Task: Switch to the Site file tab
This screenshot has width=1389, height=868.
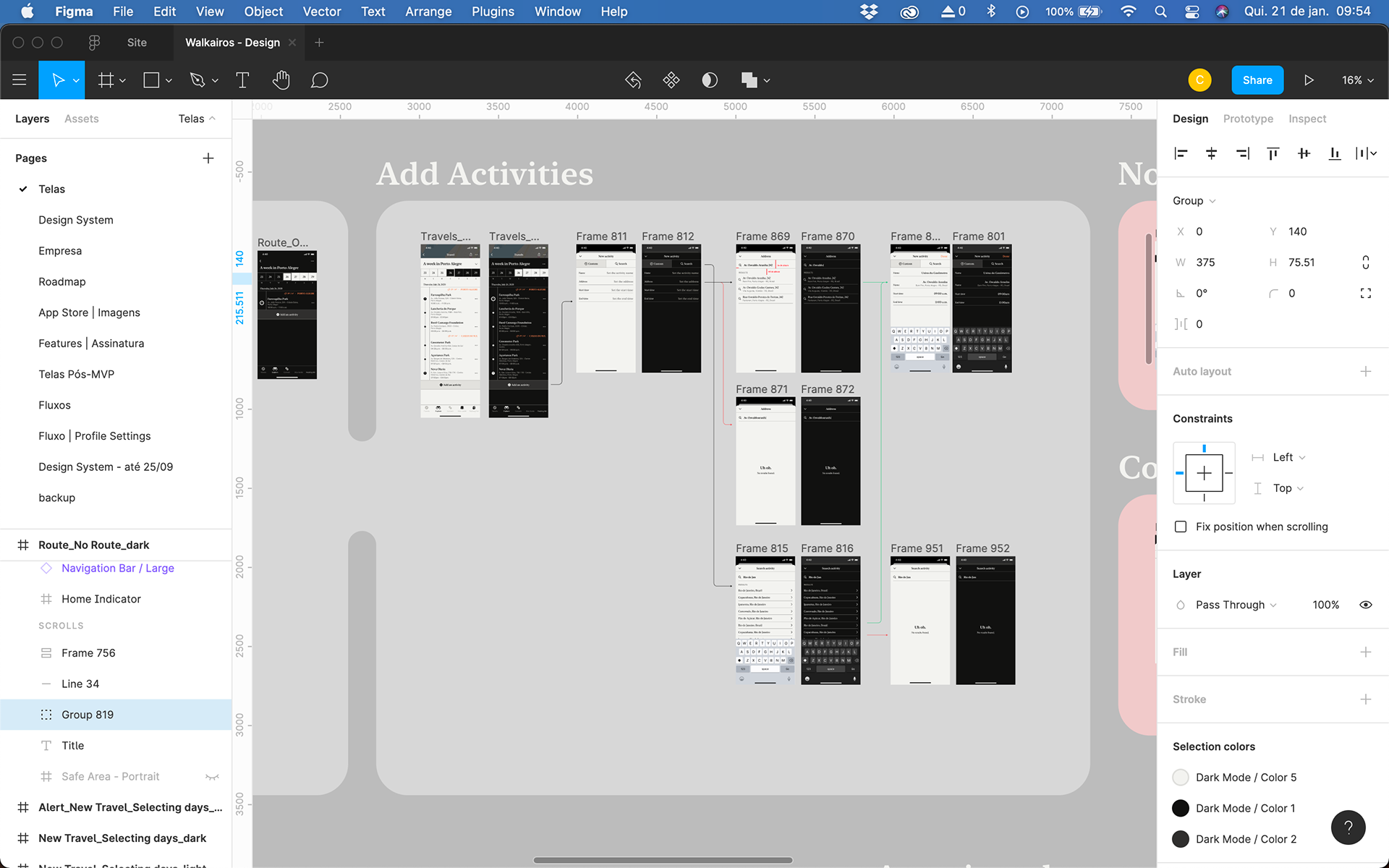Action: click(137, 43)
